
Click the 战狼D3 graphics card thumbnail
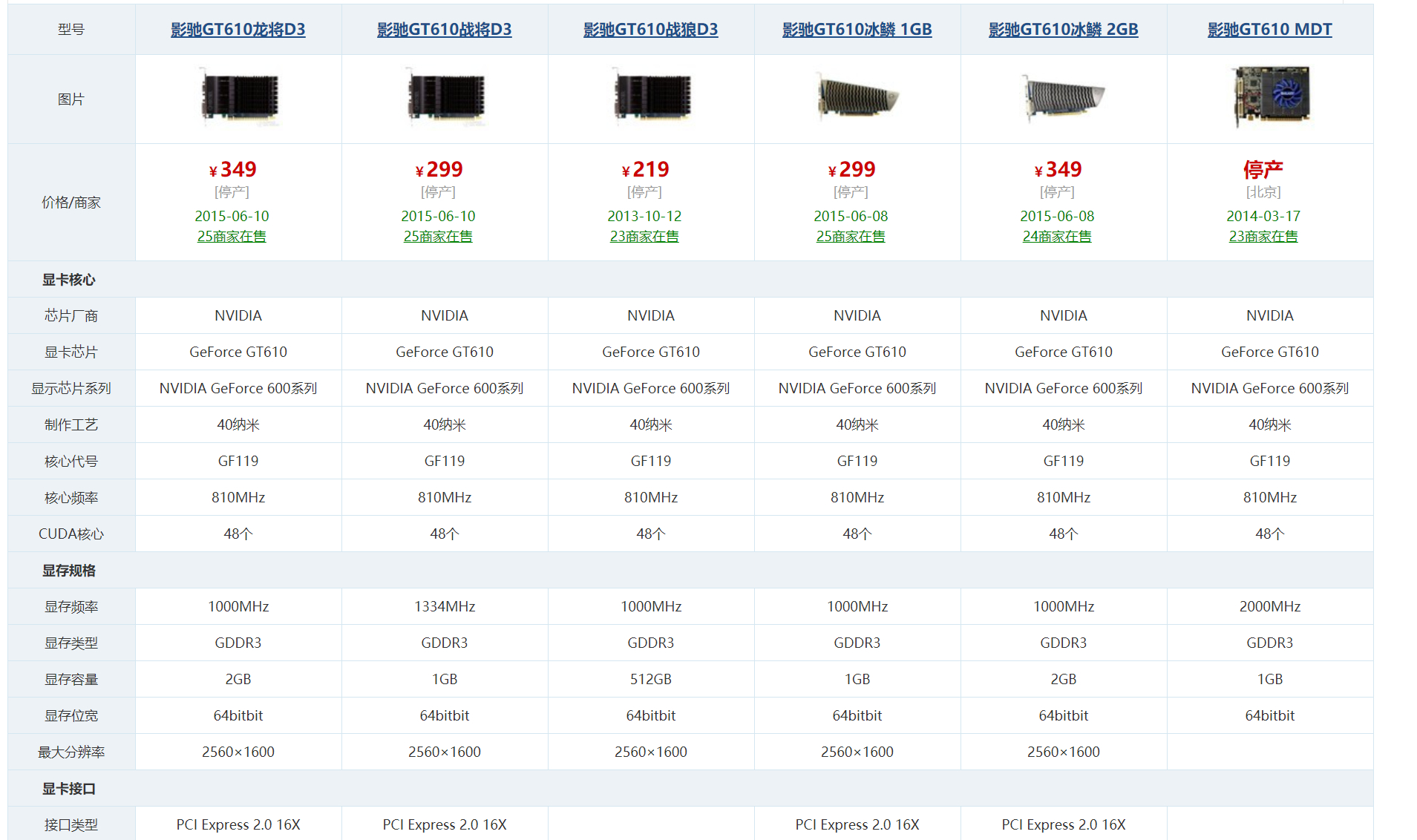click(652, 96)
